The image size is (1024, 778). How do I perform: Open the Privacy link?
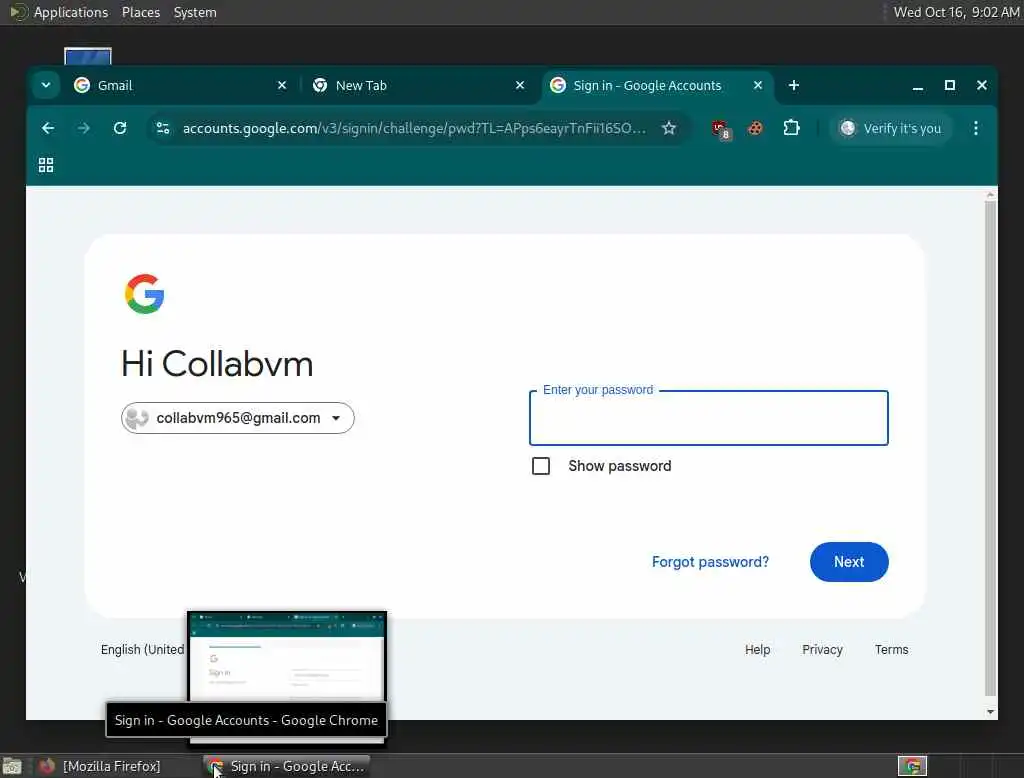pyautogui.click(x=822, y=649)
